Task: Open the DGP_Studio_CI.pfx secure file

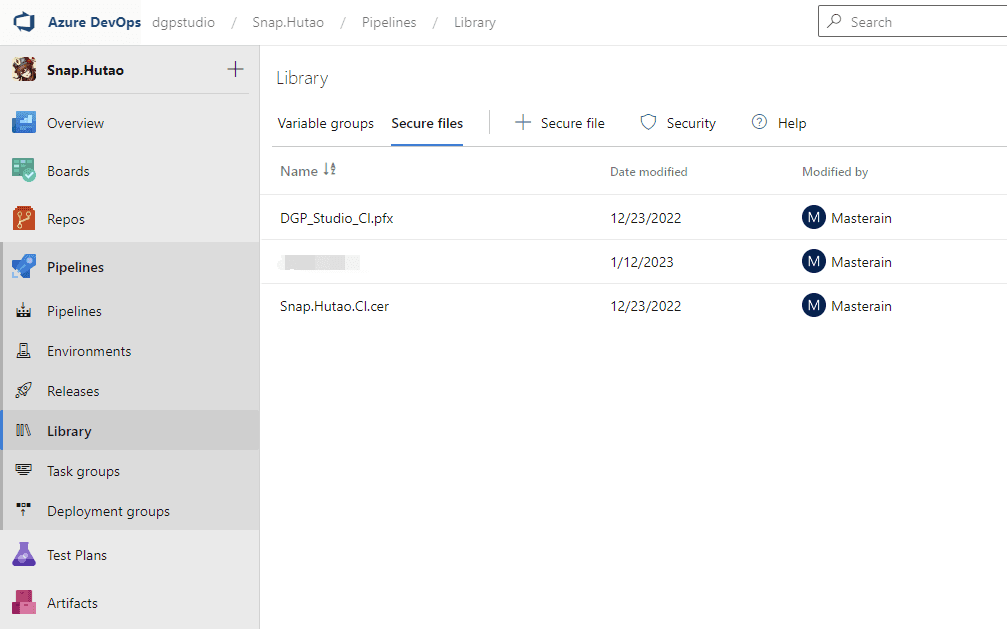Action: coord(337,218)
